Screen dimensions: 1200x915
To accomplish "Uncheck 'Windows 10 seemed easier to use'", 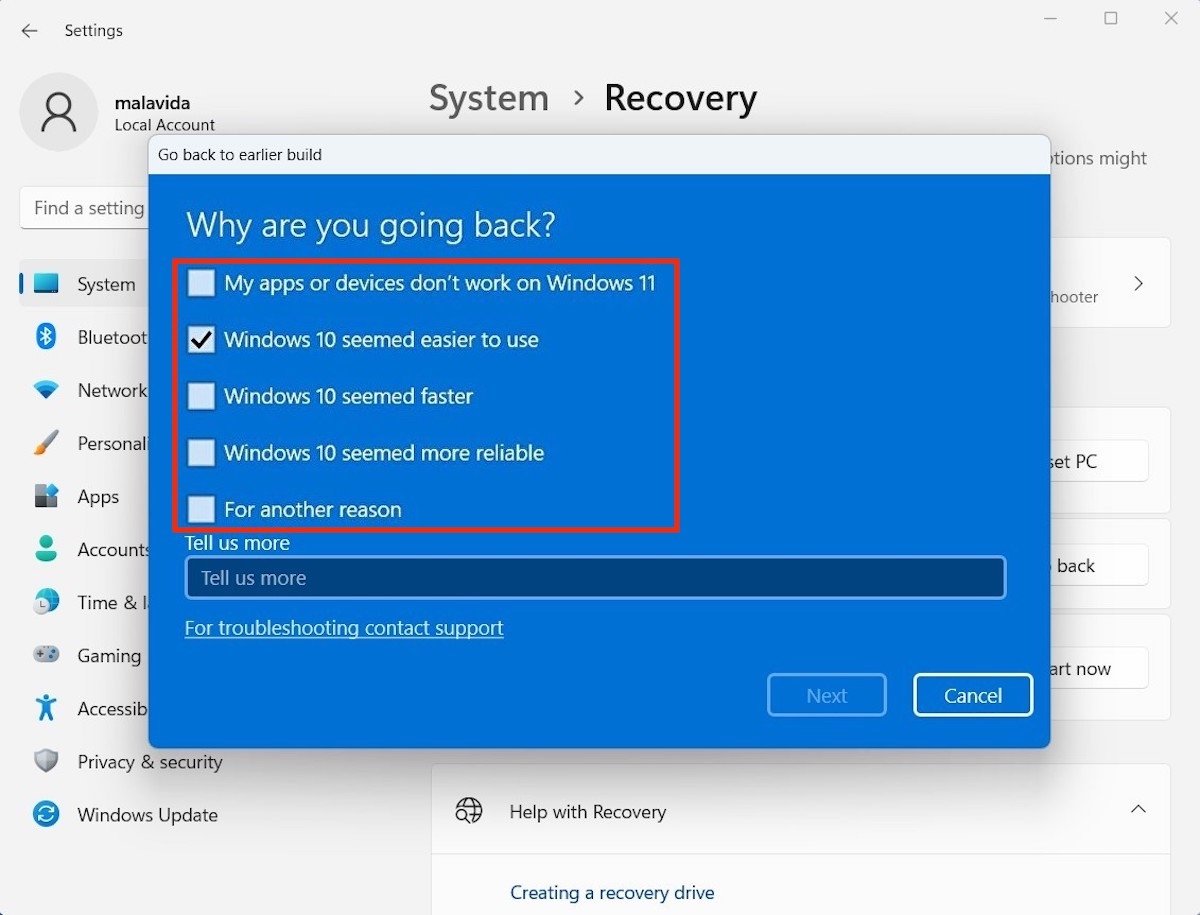I will pyautogui.click(x=202, y=340).
